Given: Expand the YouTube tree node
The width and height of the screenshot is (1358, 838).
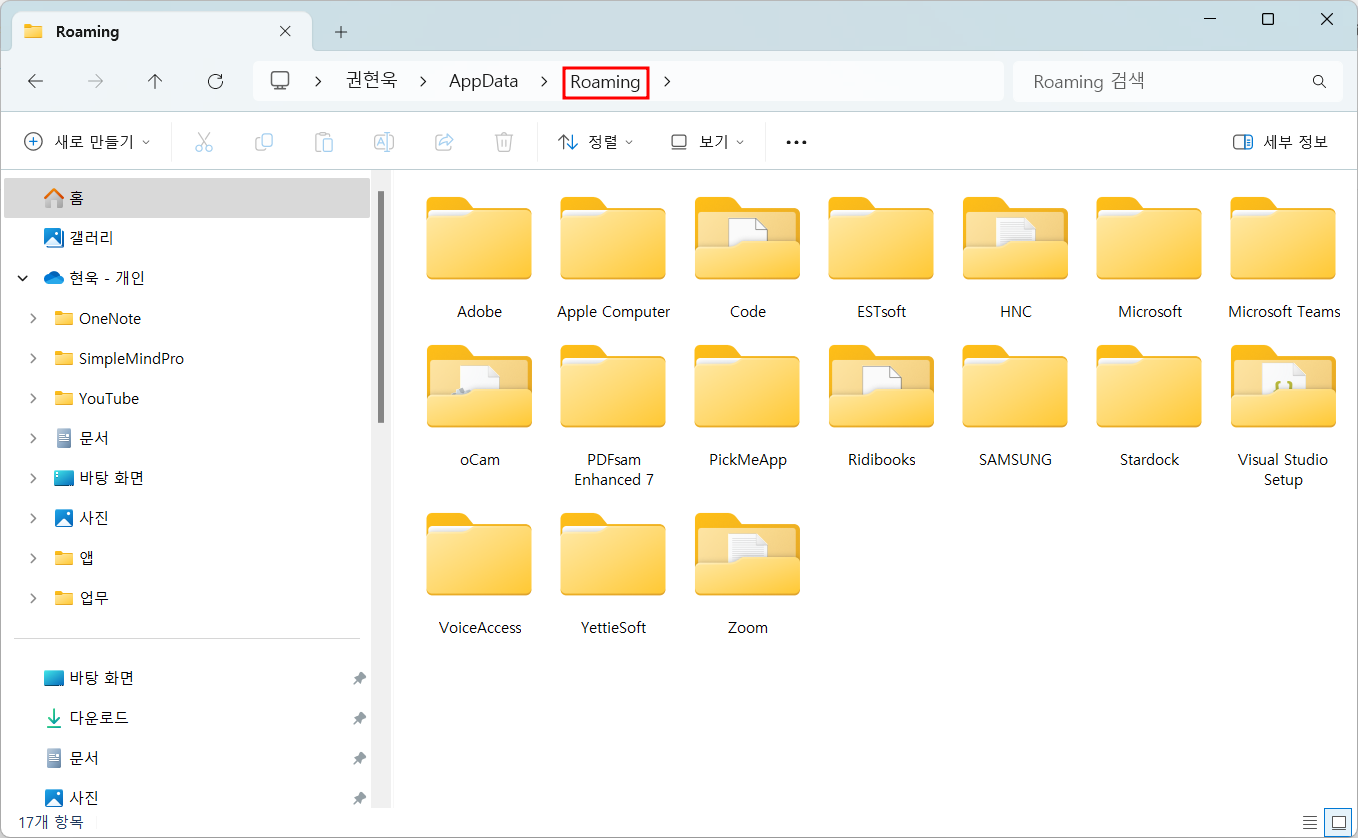Looking at the screenshot, I should [33, 399].
